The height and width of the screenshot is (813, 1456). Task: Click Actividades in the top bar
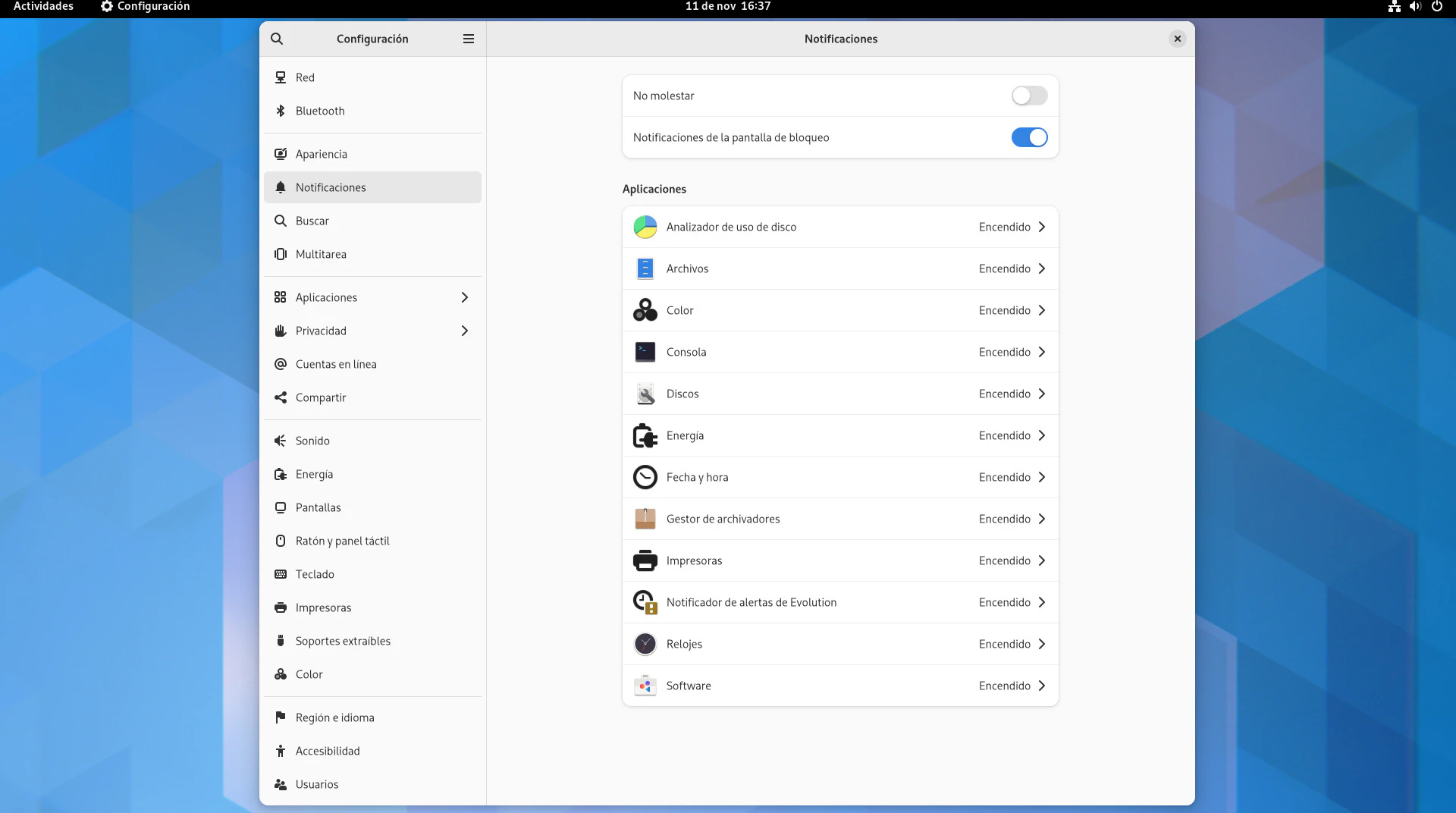[43, 7]
